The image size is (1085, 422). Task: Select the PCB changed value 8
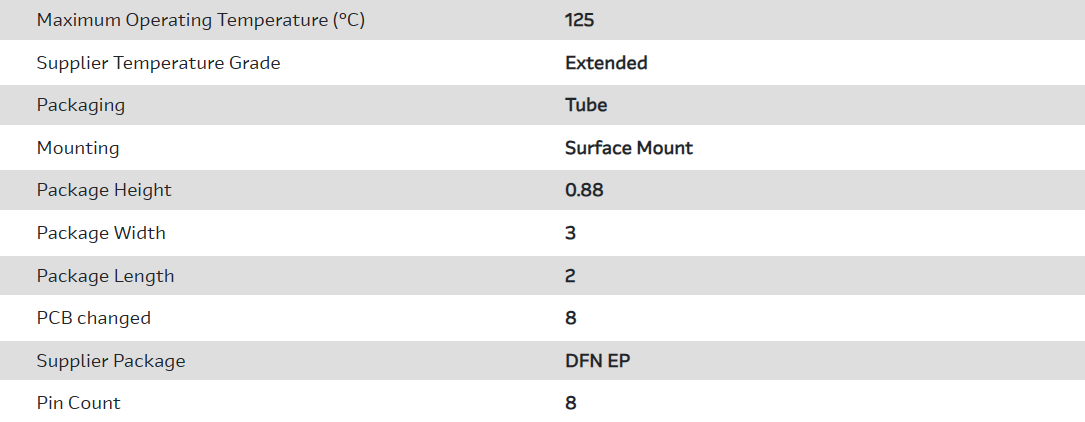pyautogui.click(x=570, y=318)
